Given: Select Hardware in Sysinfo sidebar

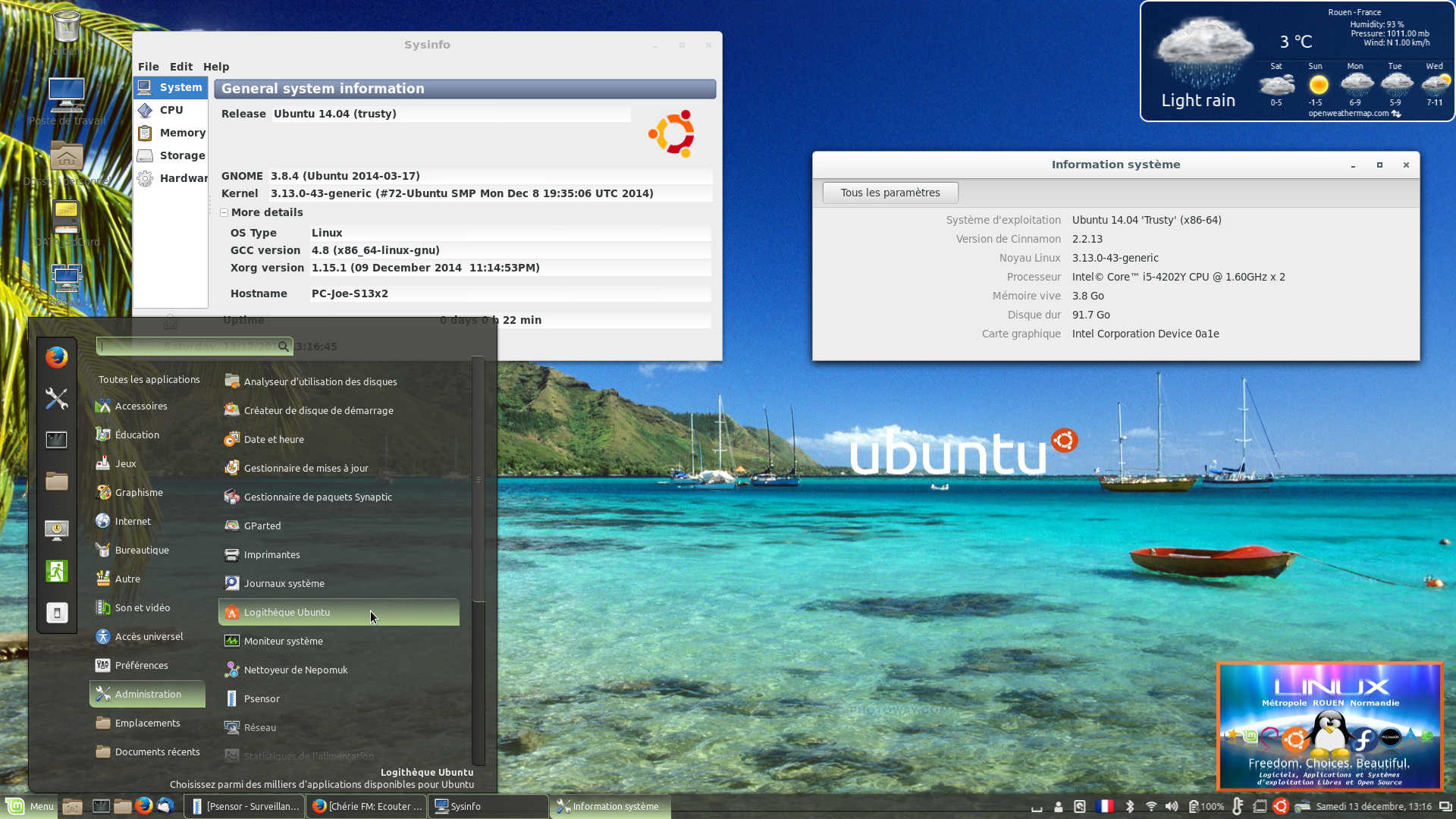Looking at the screenshot, I should [x=171, y=178].
